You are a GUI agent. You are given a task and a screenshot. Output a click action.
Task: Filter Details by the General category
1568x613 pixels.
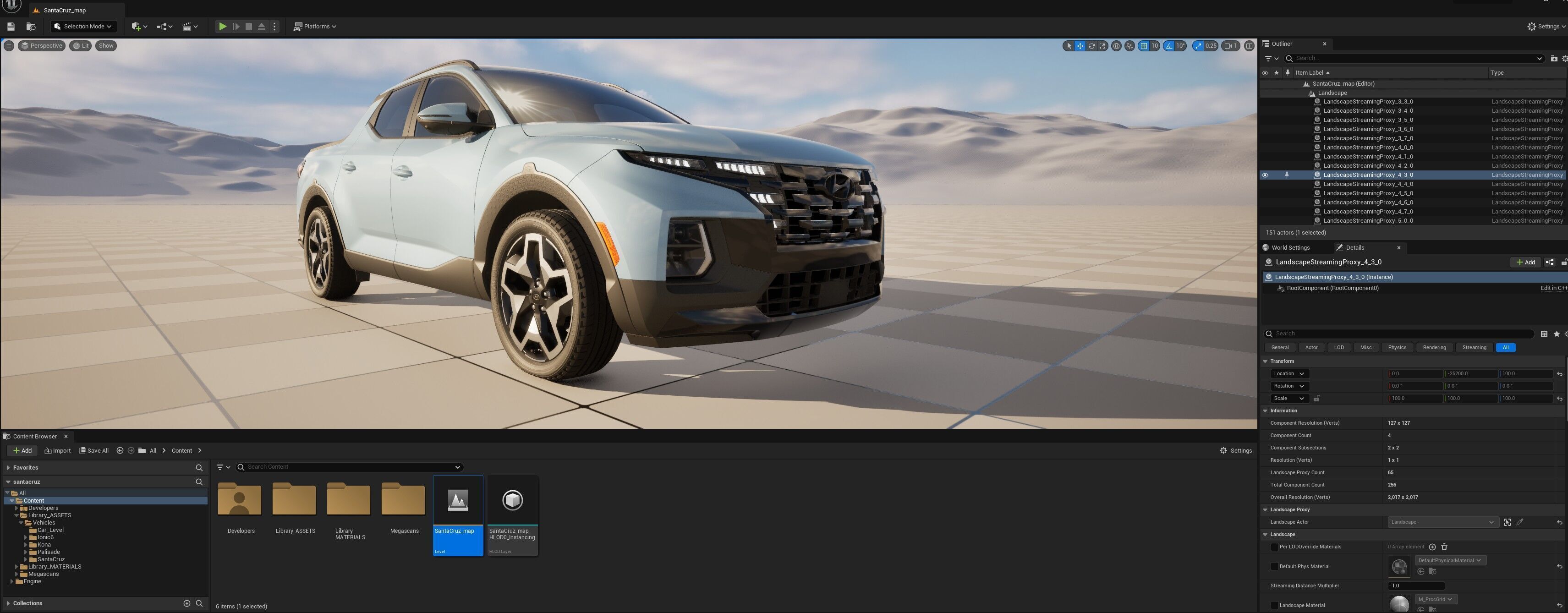1279,348
